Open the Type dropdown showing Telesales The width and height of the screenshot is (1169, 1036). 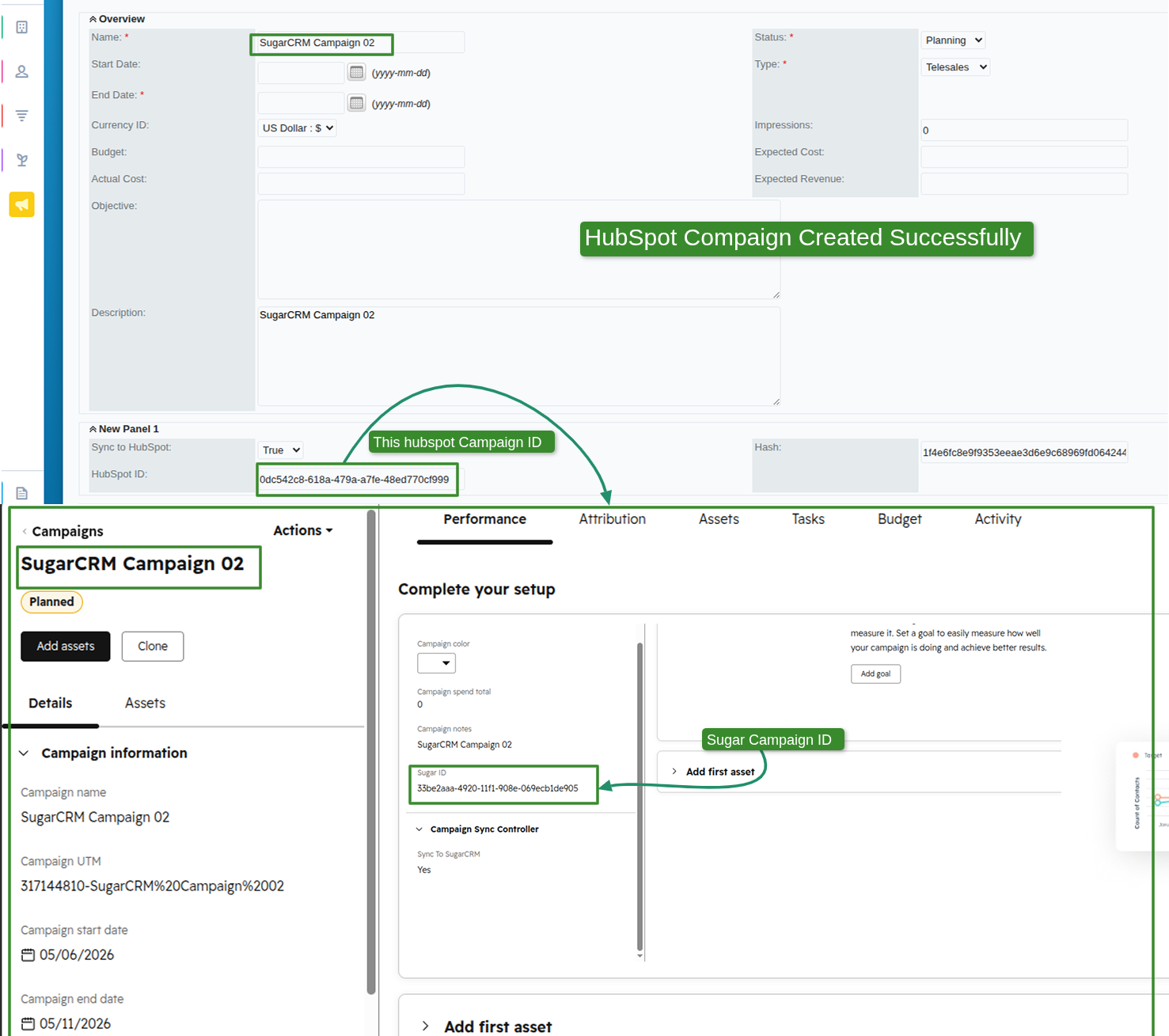pyautogui.click(x=955, y=67)
